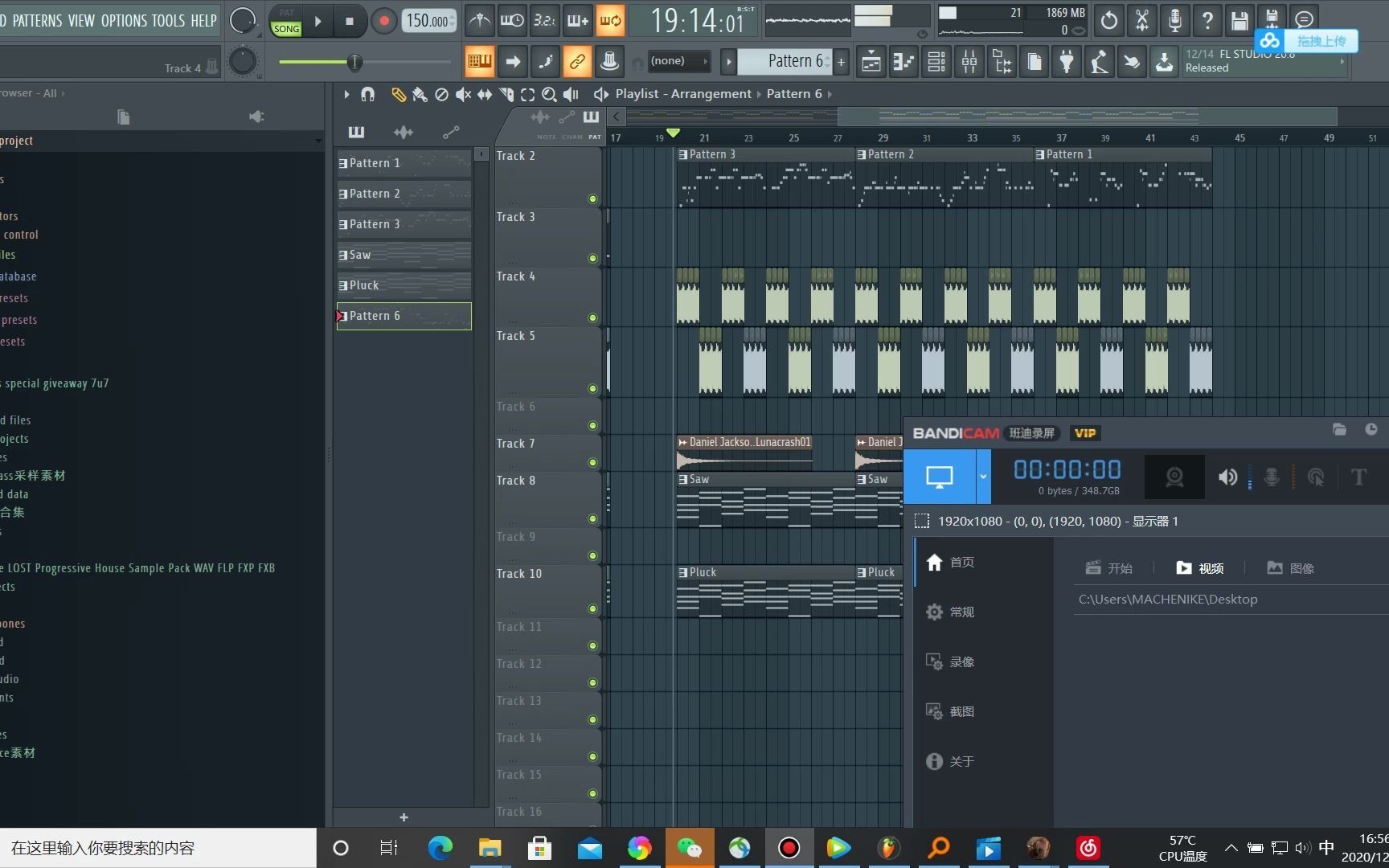The height and width of the screenshot is (868, 1389).
Task: Expand Bandicam screen mode dropdown arrow
Action: coord(982,477)
